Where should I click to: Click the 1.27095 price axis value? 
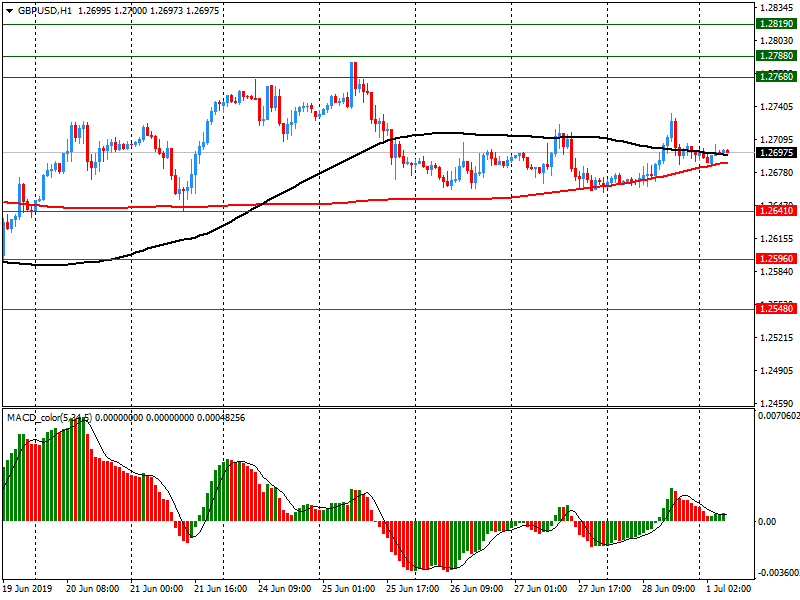click(x=777, y=139)
